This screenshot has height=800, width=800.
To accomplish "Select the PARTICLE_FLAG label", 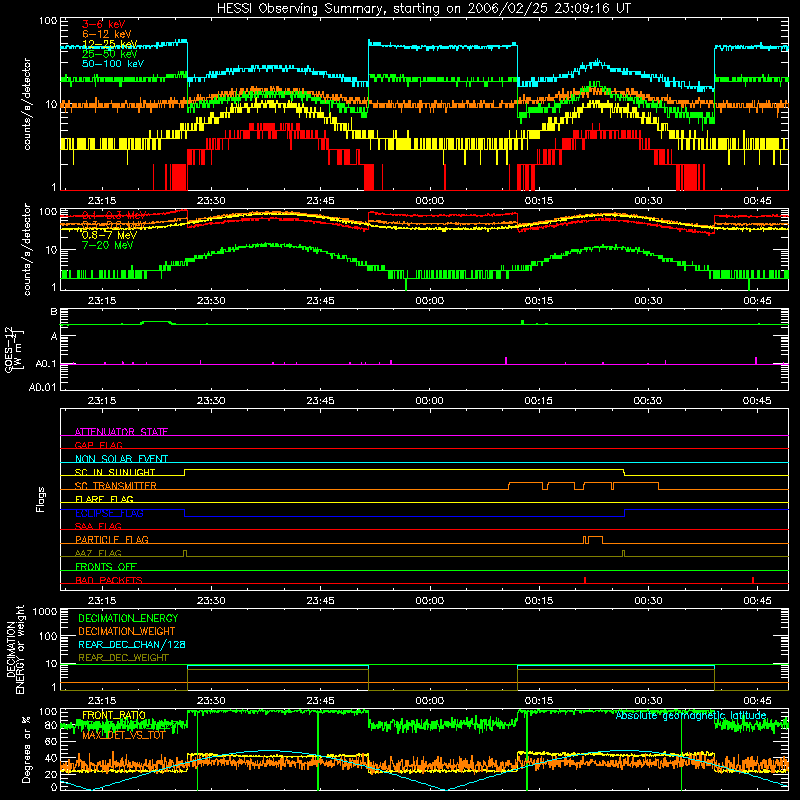I will tap(112, 539).
